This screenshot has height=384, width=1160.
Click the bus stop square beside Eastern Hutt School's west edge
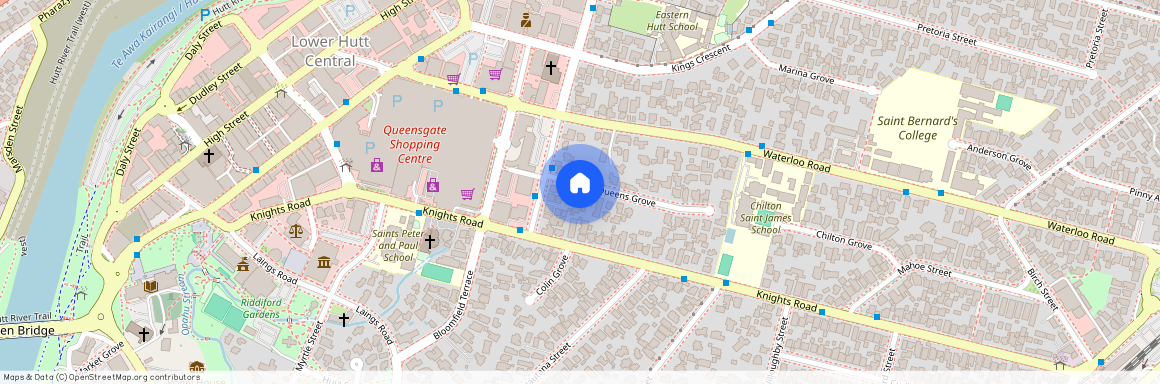pos(593,8)
